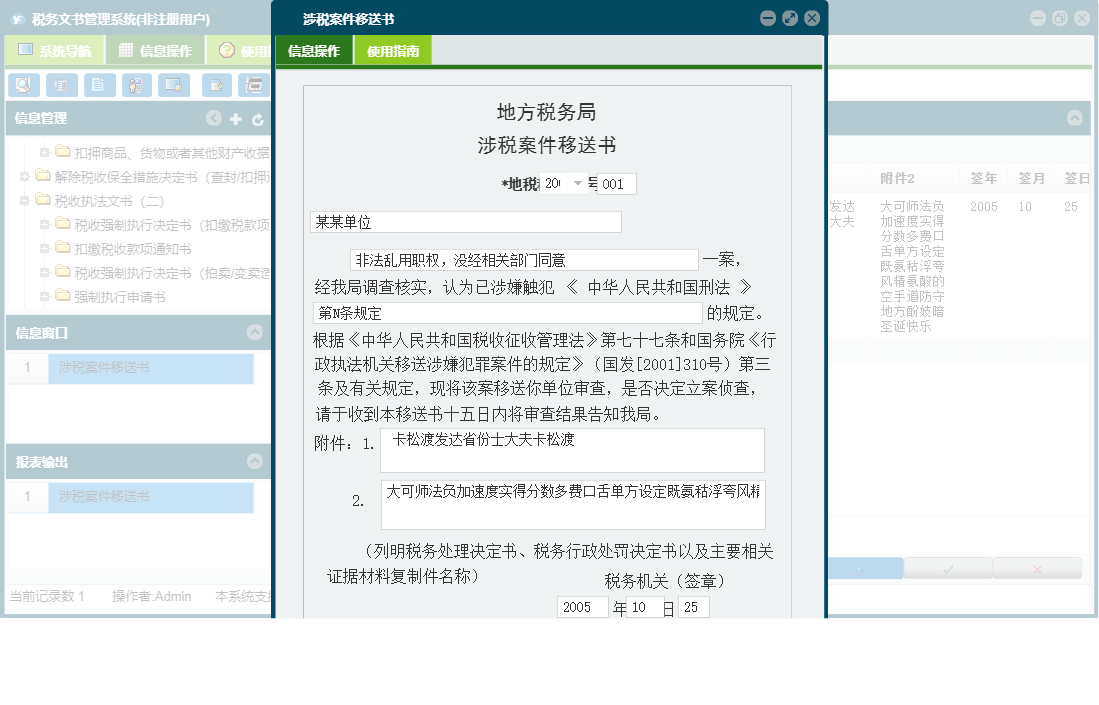Add an item with the plus icon
The width and height of the screenshot is (1099, 705).
click(235, 118)
